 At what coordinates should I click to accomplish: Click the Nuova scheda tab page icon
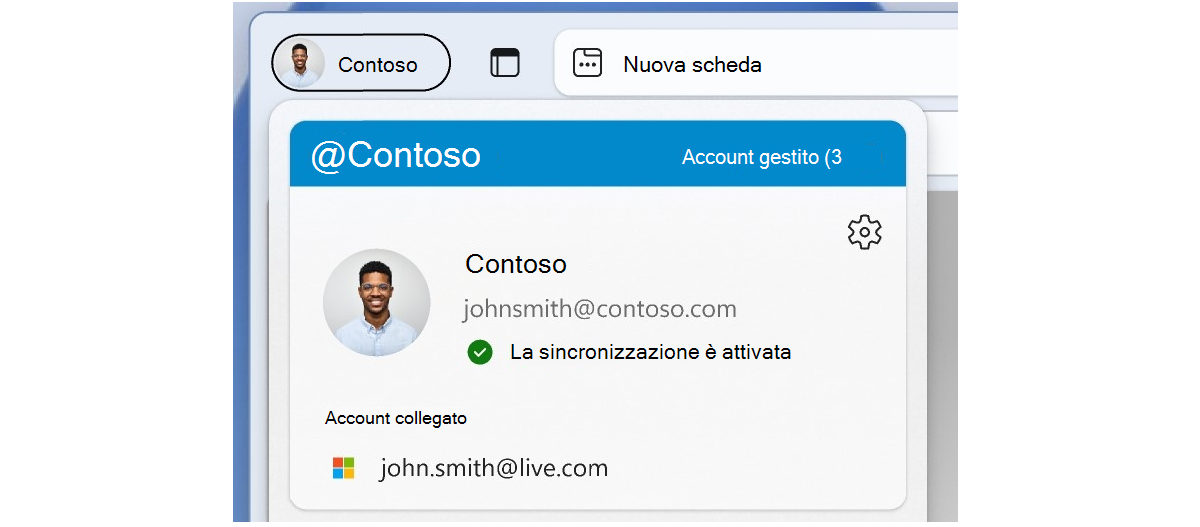[587, 63]
